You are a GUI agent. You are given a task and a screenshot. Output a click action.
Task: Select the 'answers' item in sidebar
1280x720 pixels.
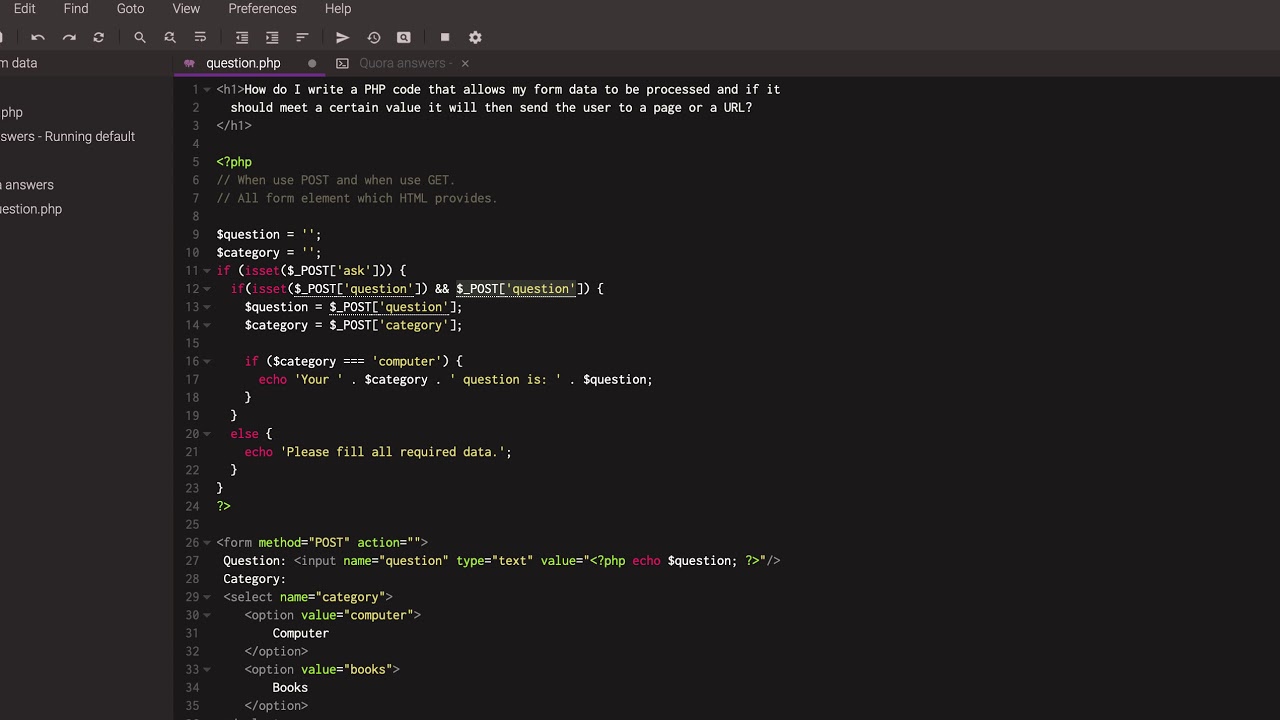pyautogui.click(x=27, y=184)
